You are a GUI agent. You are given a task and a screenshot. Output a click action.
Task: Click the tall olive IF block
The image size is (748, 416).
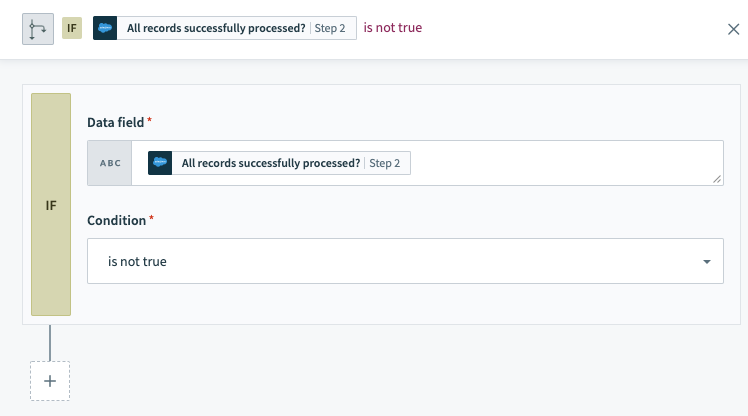click(x=51, y=205)
